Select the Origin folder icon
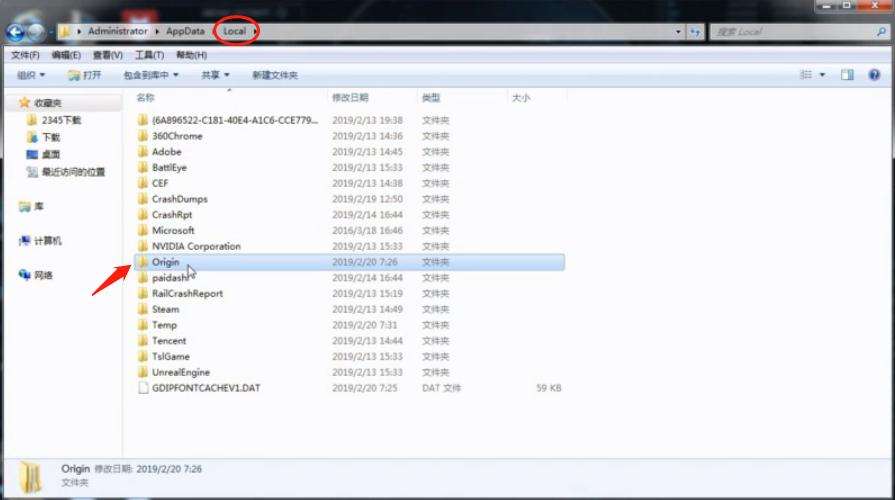 pos(143,262)
